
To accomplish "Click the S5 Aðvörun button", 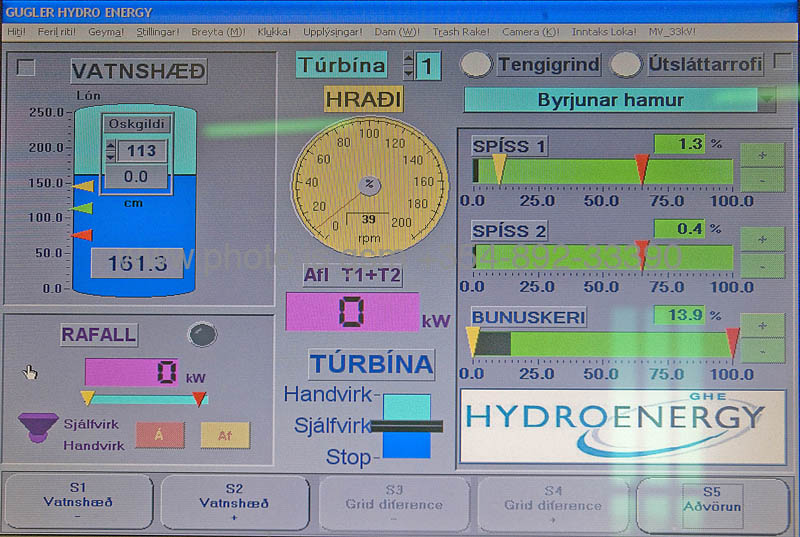I will click(x=712, y=505).
